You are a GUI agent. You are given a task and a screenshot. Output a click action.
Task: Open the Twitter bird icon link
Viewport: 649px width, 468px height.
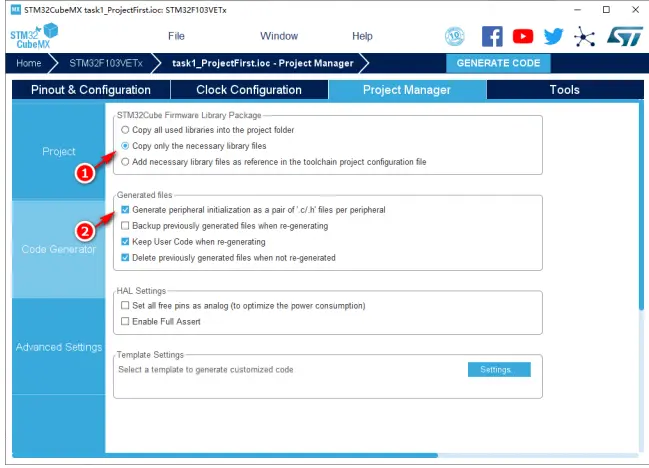[x=553, y=36]
